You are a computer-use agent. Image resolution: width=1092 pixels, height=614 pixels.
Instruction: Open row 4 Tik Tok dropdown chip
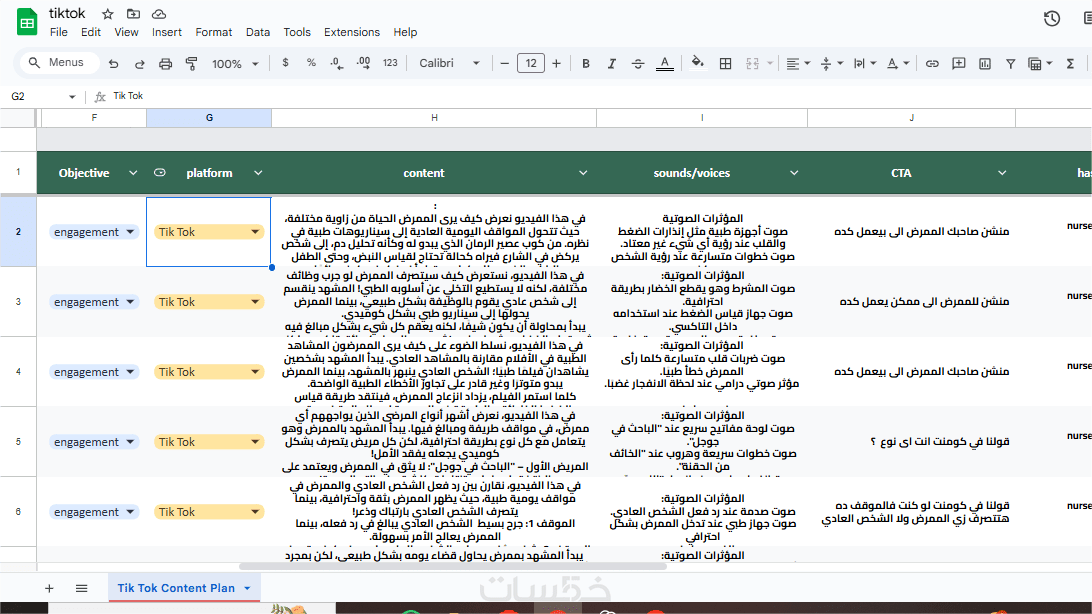pos(208,372)
